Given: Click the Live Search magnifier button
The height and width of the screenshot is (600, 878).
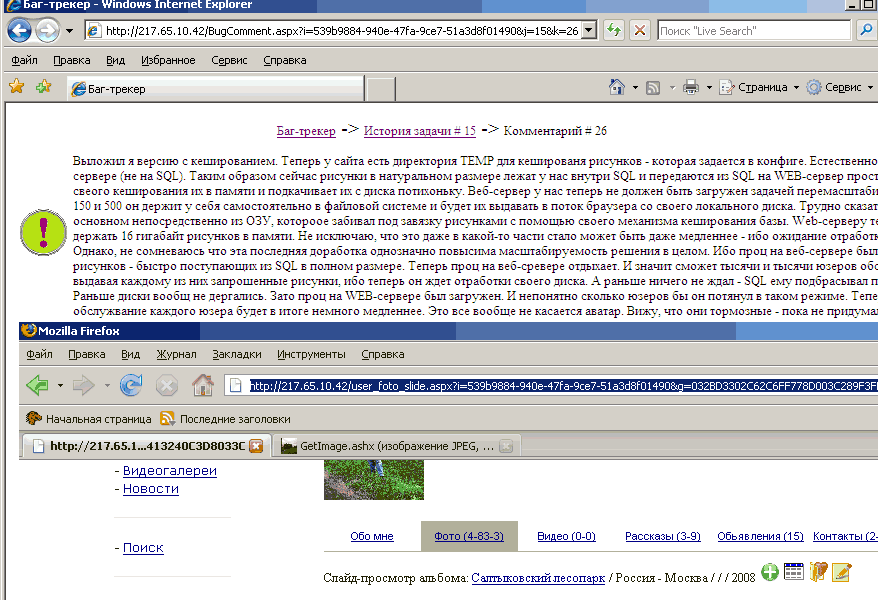Looking at the screenshot, I should 866,31.
